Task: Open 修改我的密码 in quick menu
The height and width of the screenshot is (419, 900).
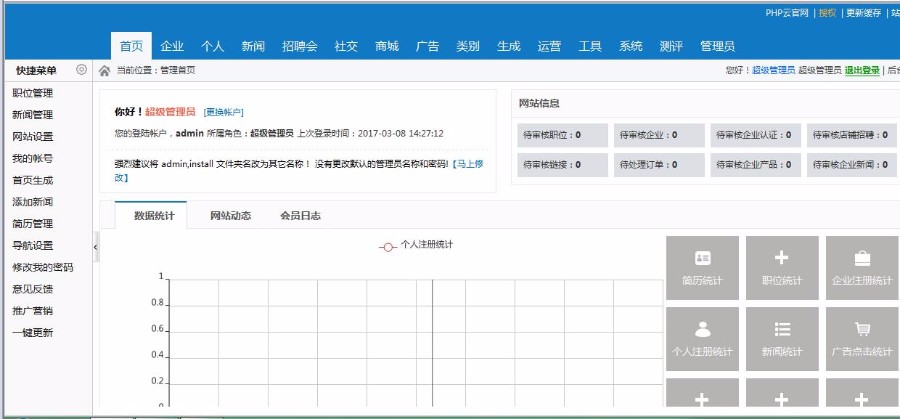Action: point(43,267)
